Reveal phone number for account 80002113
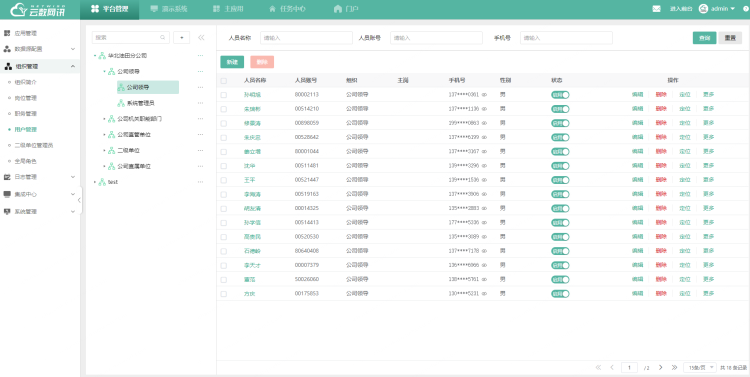The width and height of the screenshot is (750, 377). (x=484, y=95)
